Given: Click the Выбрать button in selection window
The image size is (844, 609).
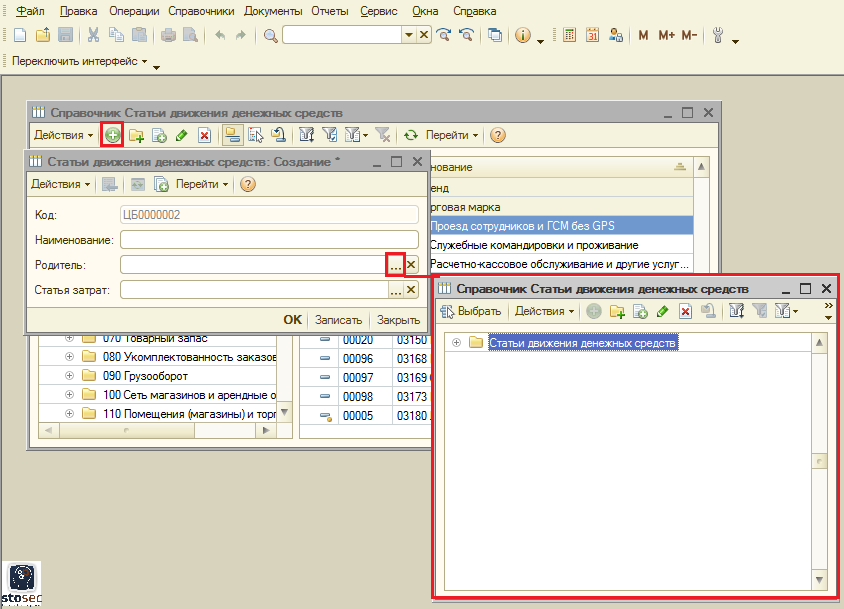Looking at the screenshot, I should tap(471, 312).
